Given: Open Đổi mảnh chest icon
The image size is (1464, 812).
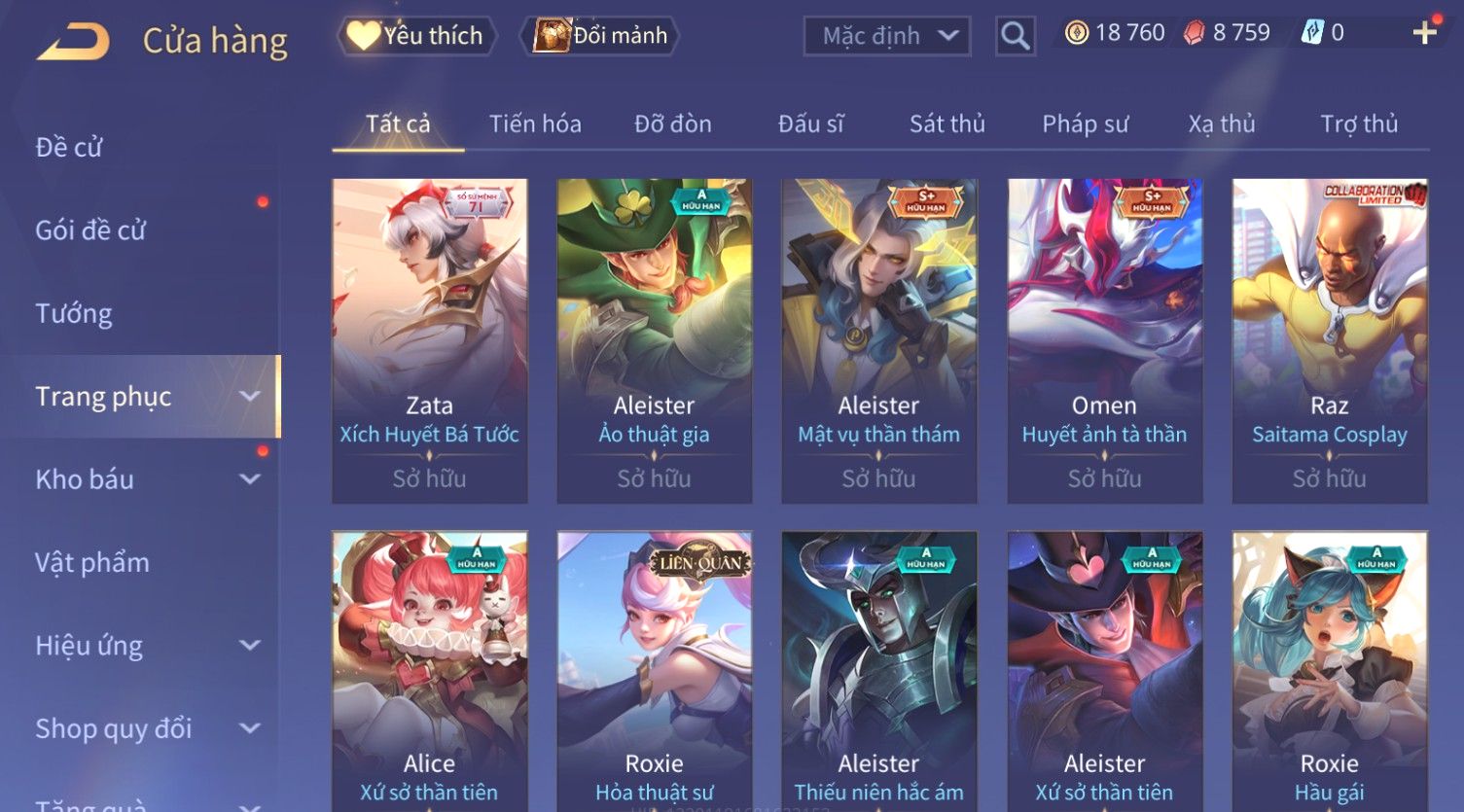Looking at the screenshot, I should coord(552,36).
